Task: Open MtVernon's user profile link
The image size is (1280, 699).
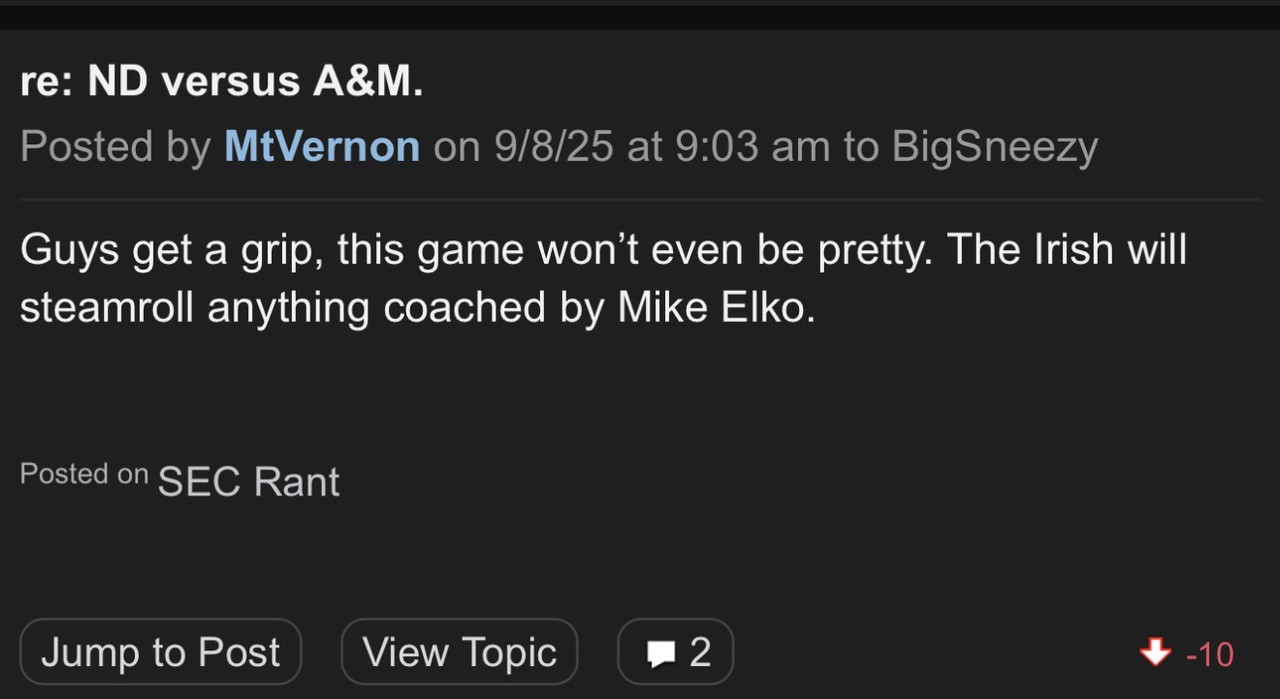Action: (x=322, y=147)
